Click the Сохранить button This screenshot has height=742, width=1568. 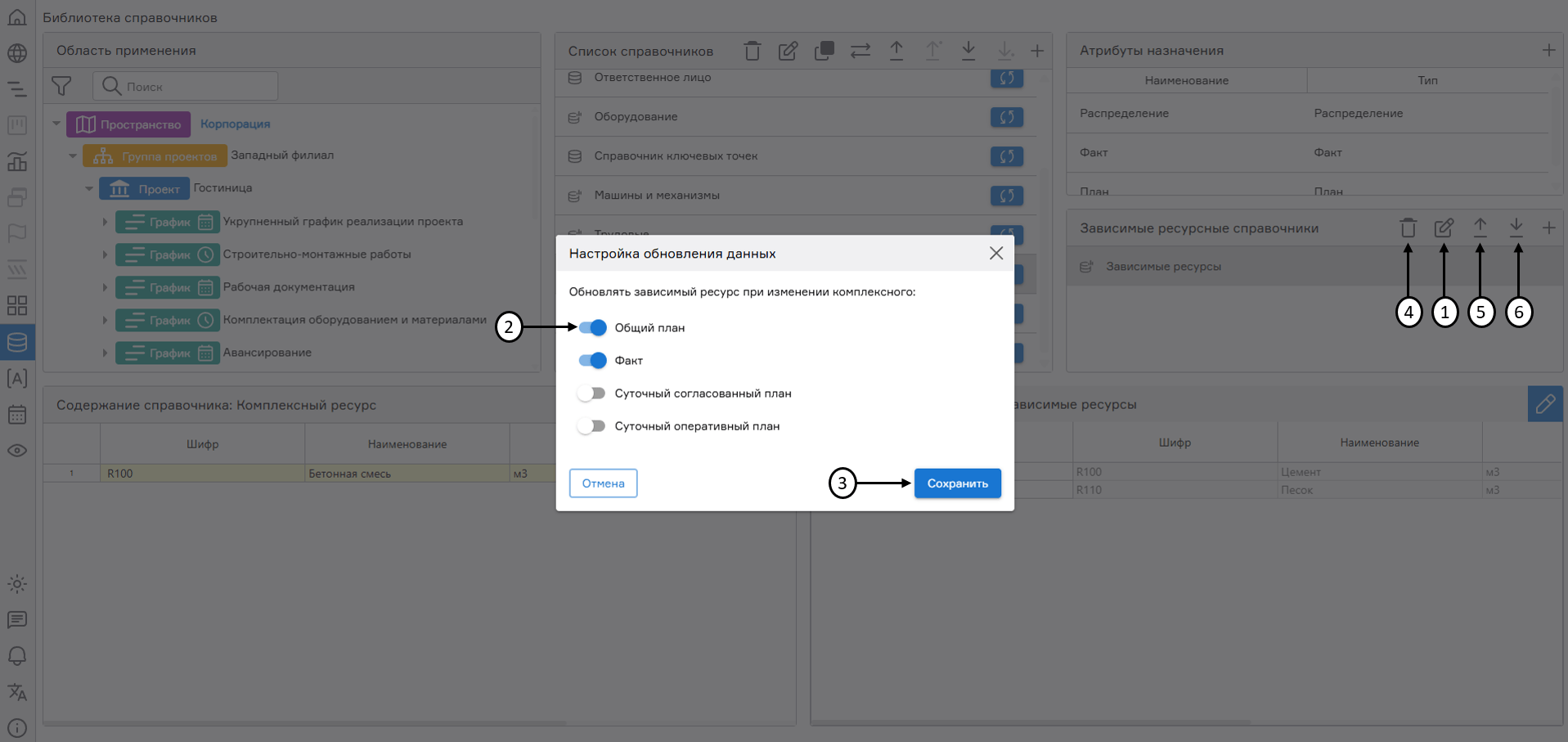[x=957, y=483]
